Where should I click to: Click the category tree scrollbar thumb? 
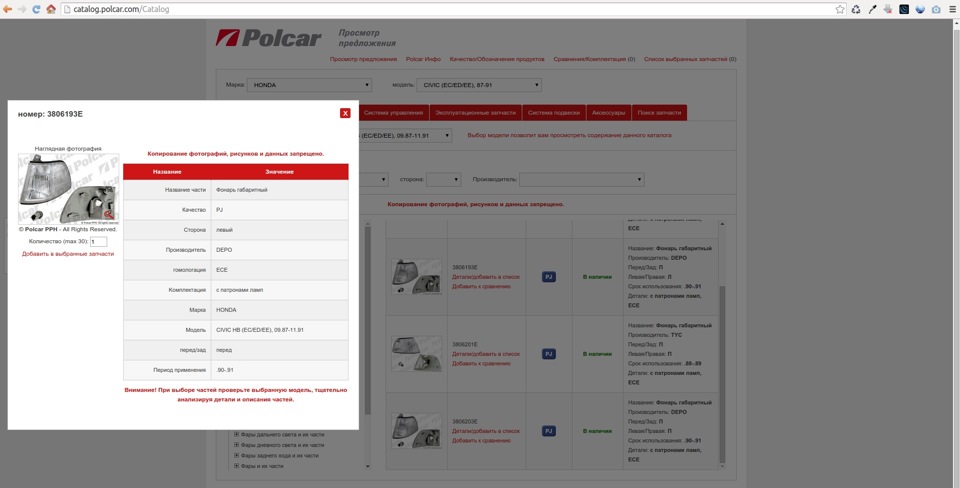click(367, 320)
